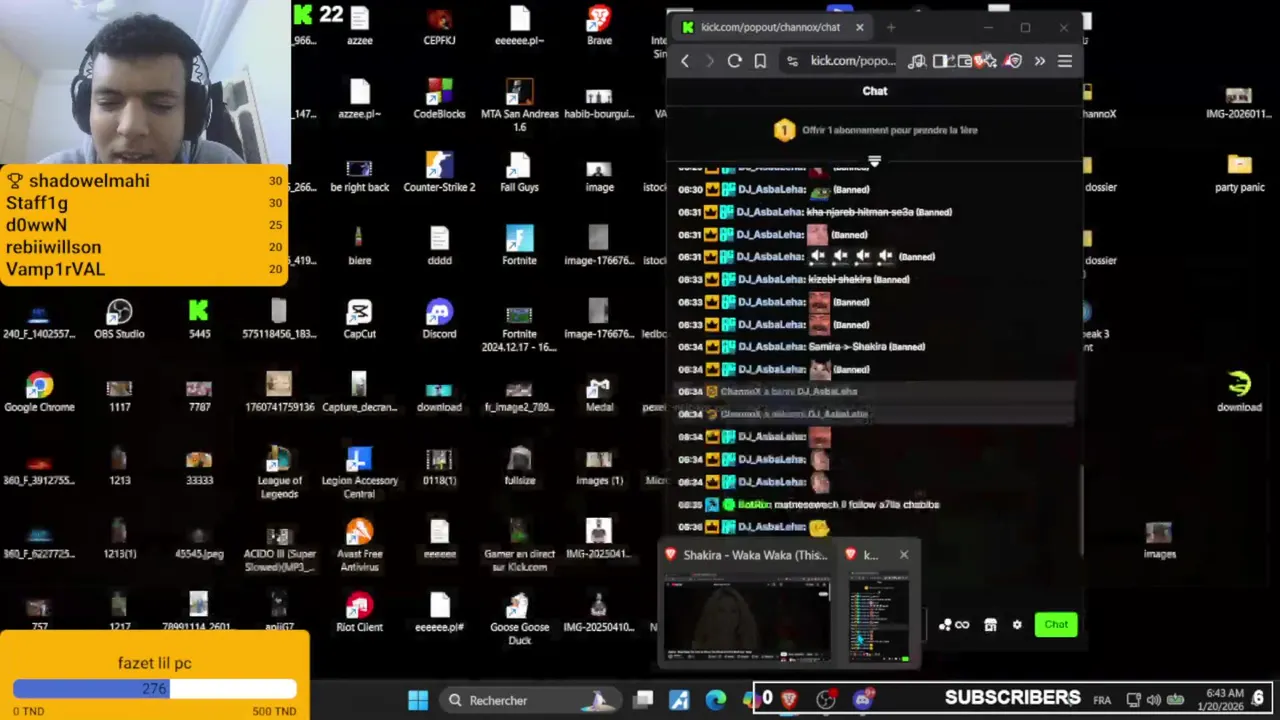The height and width of the screenshot is (720, 1280).
Task: Click shadowelmahi on the leaderboard overlay
Action: click(89, 181)
